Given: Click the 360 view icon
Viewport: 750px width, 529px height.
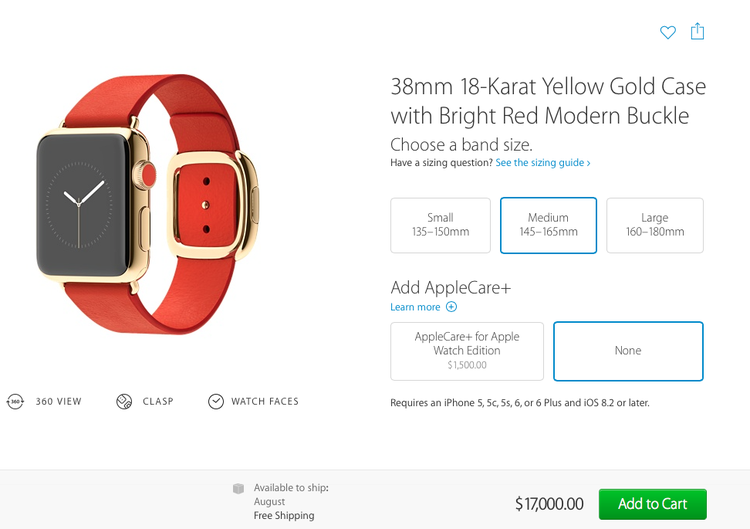Looking at the screenshot, I should pyautogui.click(x=15, y=401).
